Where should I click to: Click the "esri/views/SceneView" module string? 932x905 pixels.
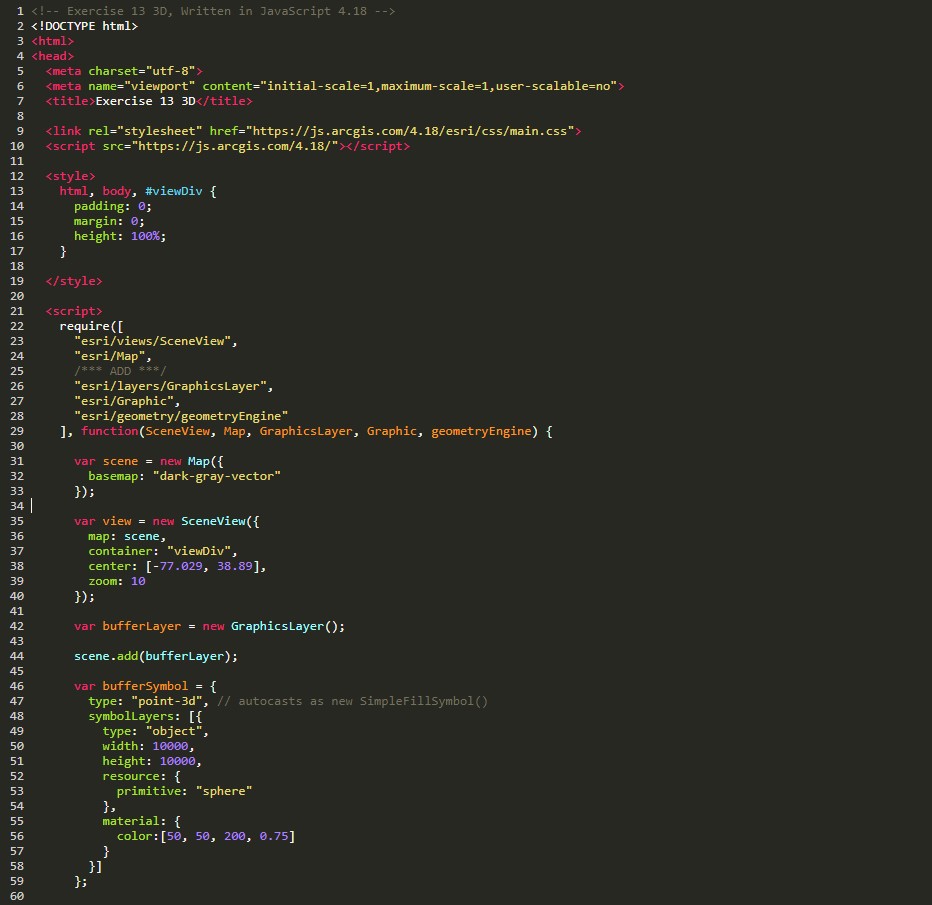click(156, 341)
